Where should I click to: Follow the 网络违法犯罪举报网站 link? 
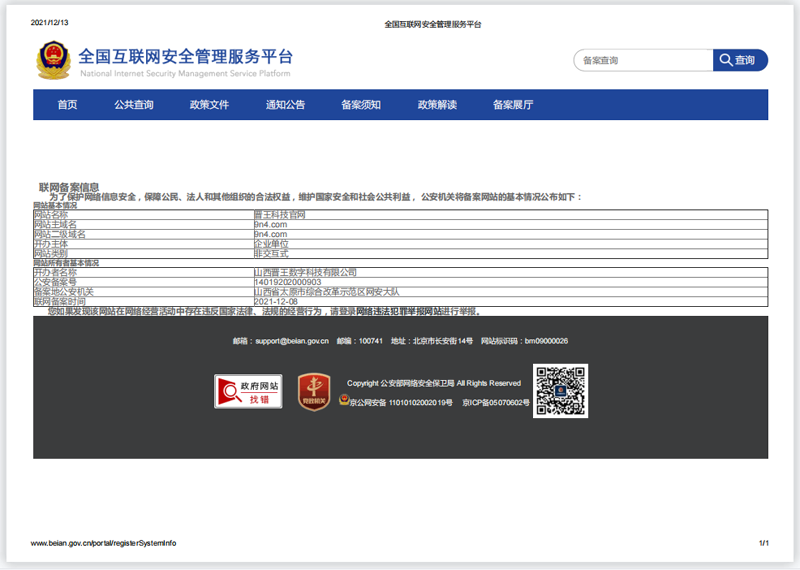click(x=398, y=311)
